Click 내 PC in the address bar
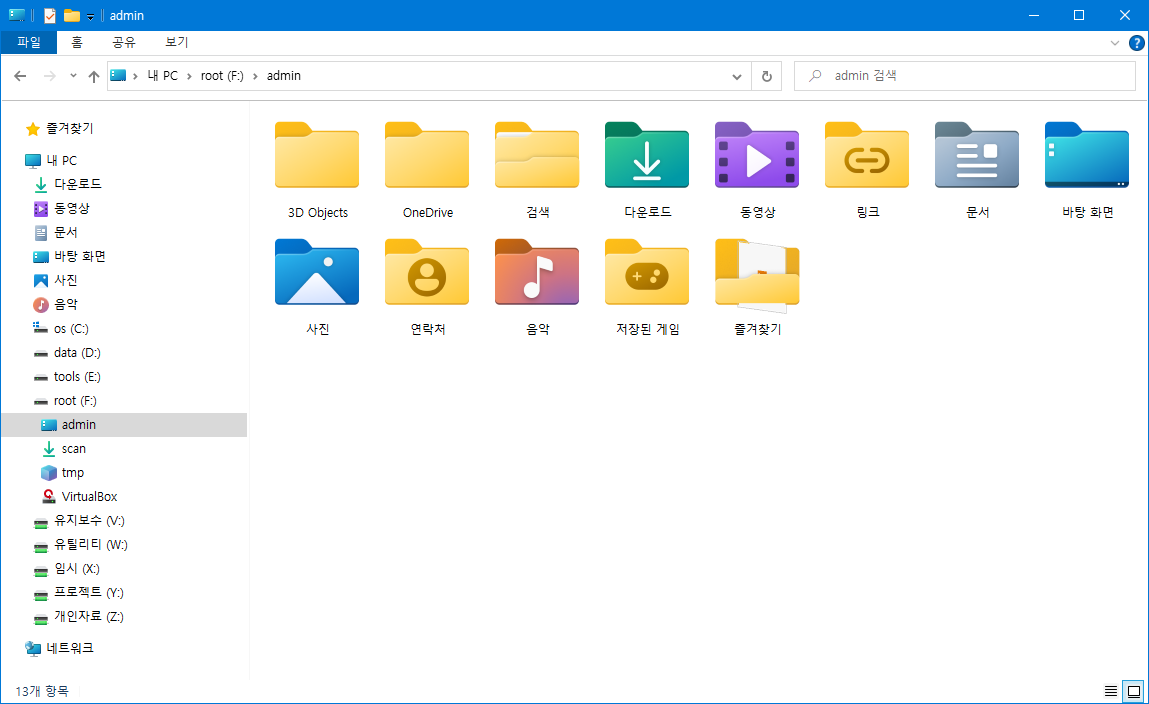Viewport: 1149px width, 704px height. [x=163, y=76]
